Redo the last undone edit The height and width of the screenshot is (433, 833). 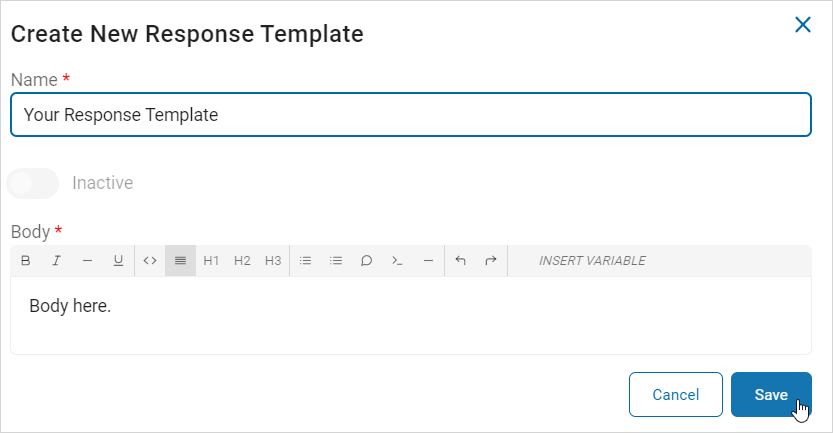coord(491,261)
